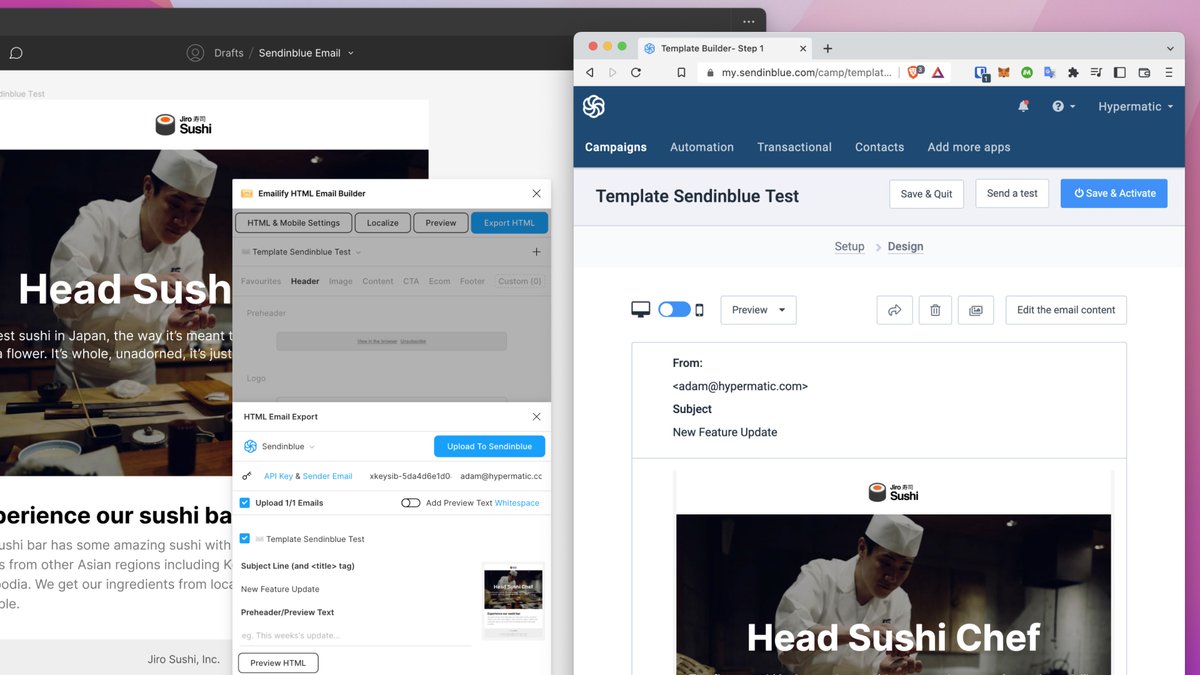Click Save & Quit button
The image size is (1200, 675).
click(926, 194)
